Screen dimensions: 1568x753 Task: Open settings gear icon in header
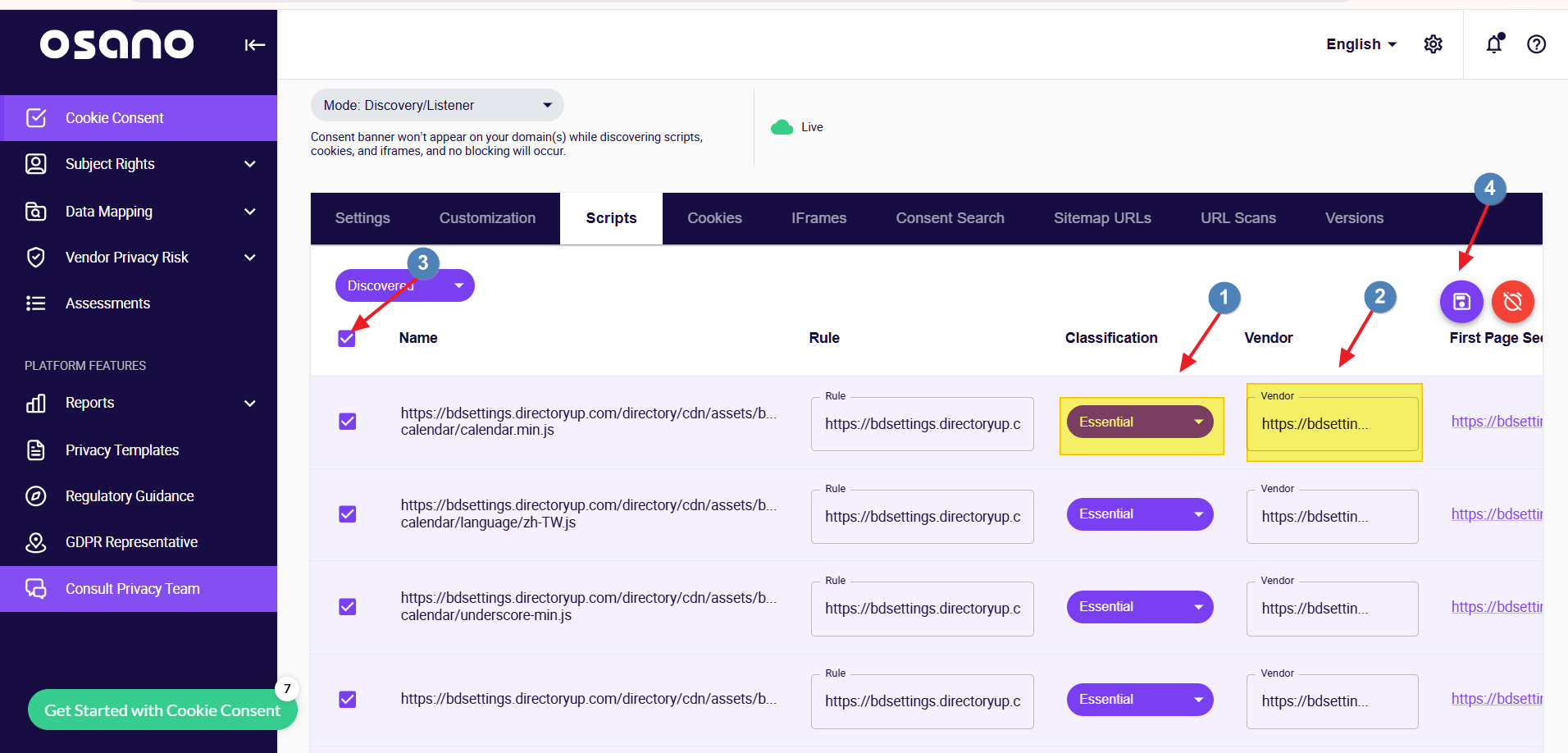[1433, 44]
